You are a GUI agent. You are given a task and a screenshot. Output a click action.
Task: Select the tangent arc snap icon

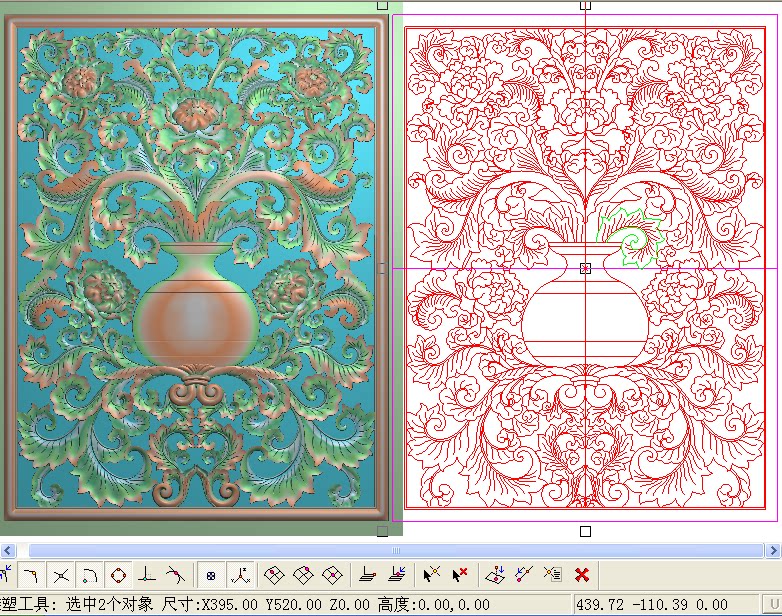[90, 575]
